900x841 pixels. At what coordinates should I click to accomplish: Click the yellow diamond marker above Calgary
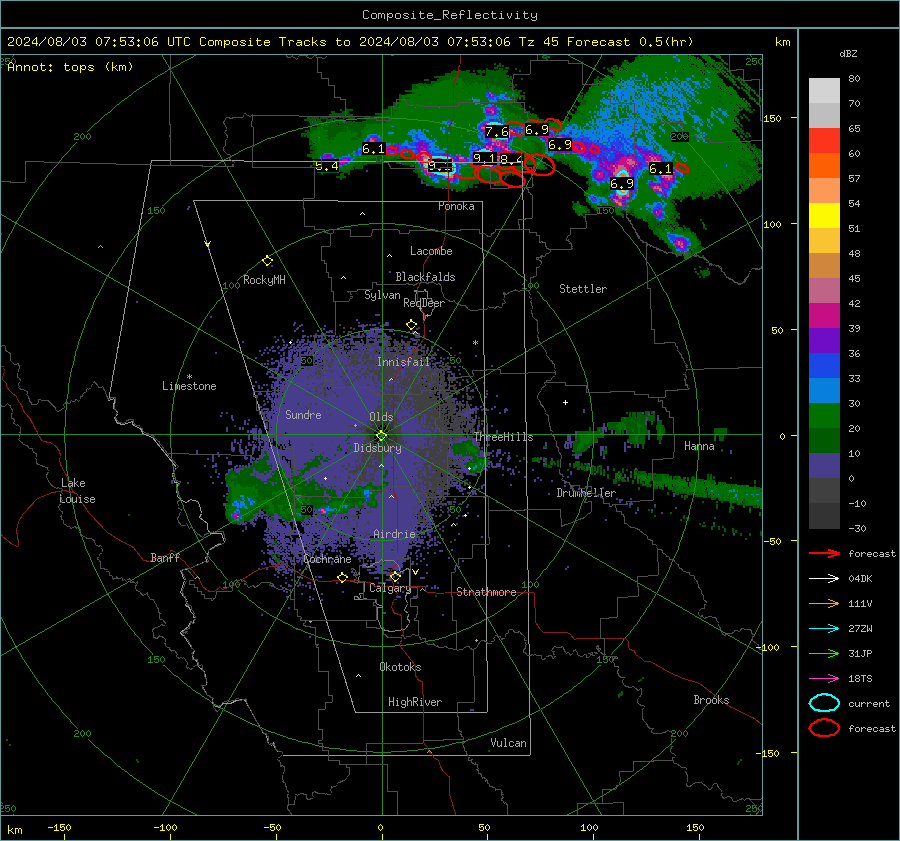395,576
